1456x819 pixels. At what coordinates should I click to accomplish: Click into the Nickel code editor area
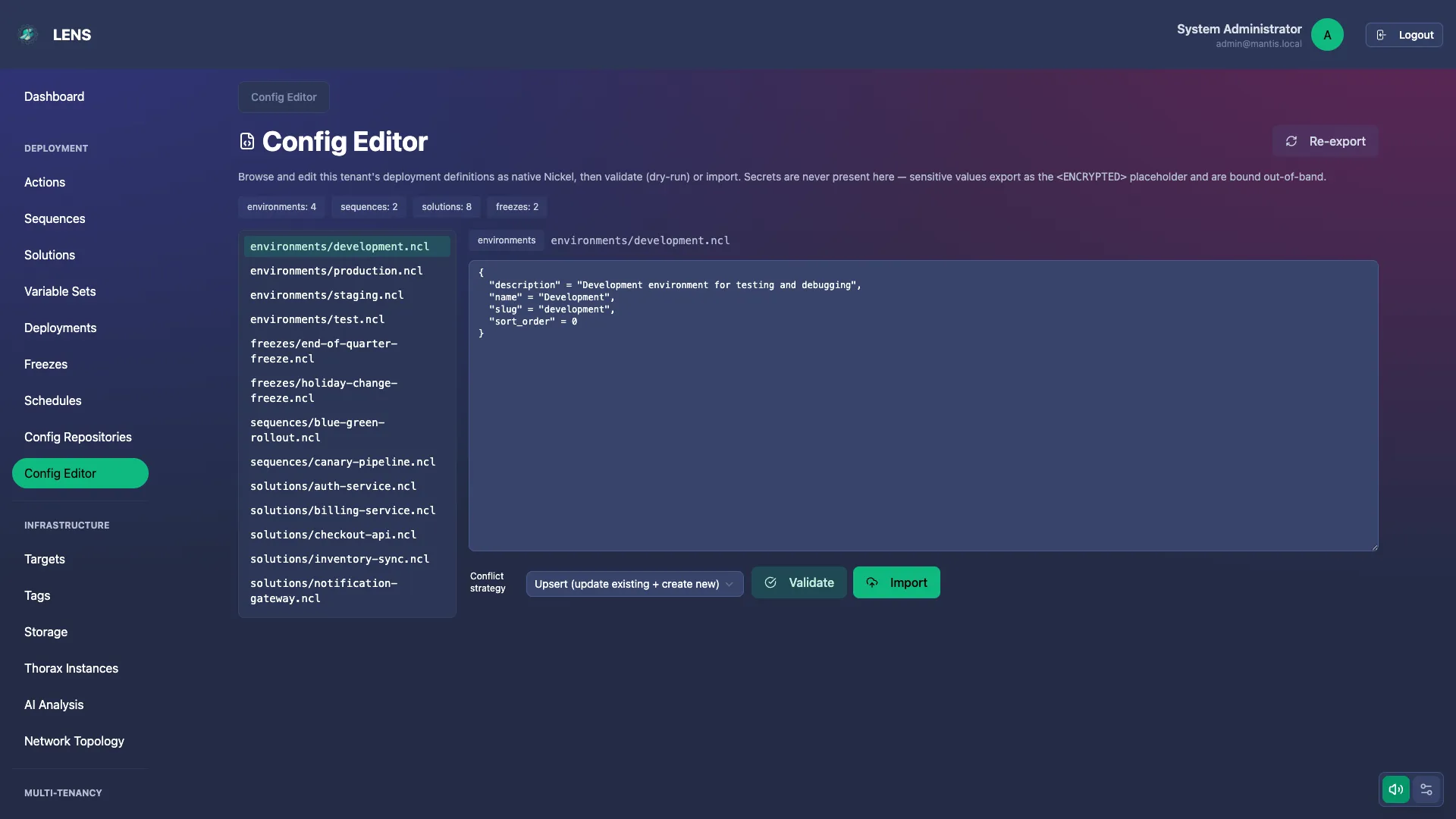coord(923,406)
